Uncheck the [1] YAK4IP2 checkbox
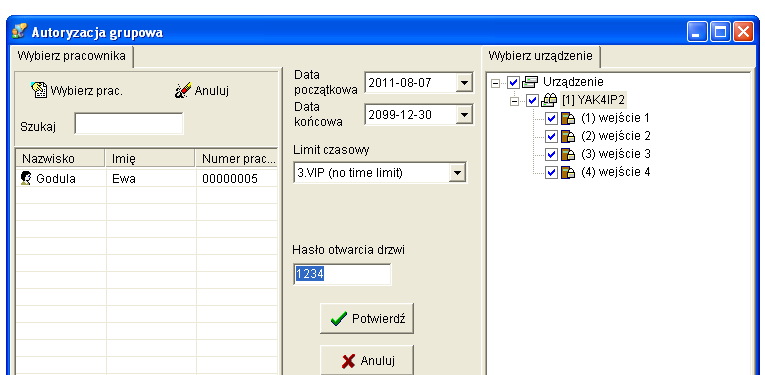Viewport: 765px width, 375px height. pyautogui.click(x=532, y=101)
